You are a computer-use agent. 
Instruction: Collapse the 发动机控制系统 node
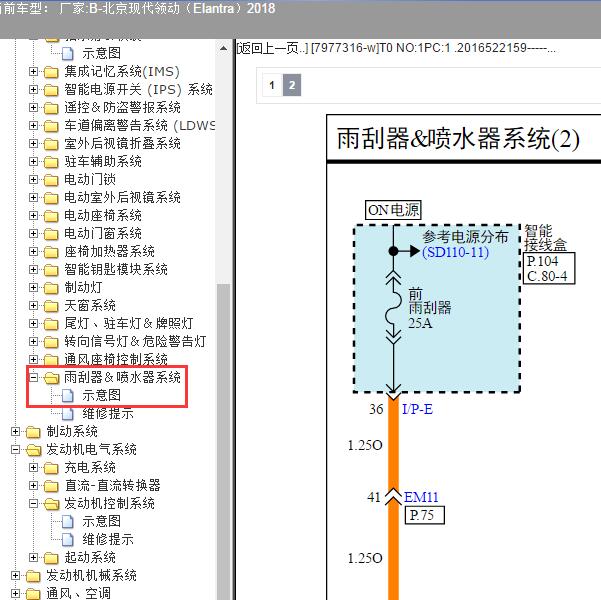pyautogui.click(x=33, y=503)
